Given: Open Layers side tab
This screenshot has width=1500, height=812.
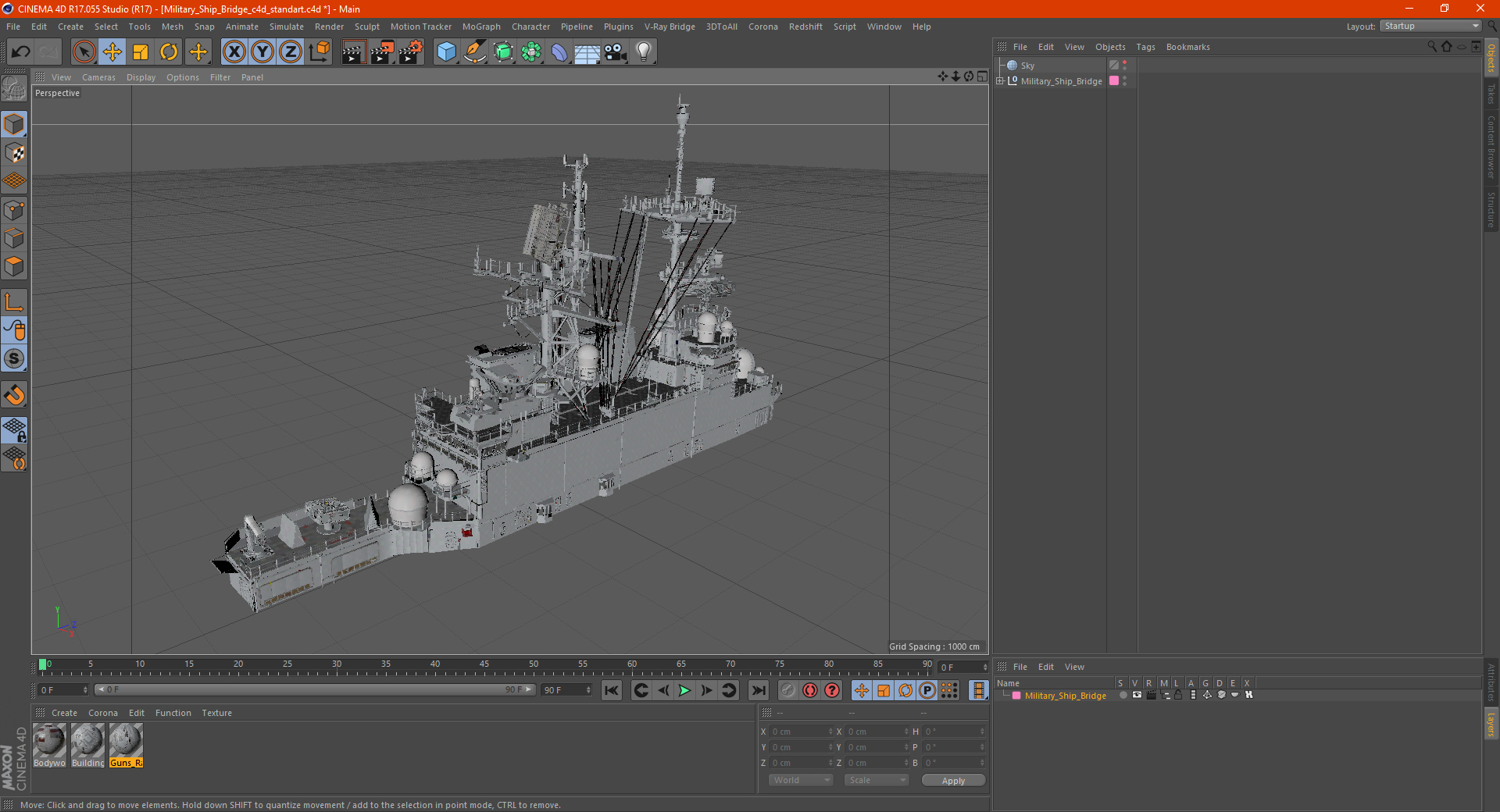Looking at the screenshot, I should click(x=1491, y=724).
